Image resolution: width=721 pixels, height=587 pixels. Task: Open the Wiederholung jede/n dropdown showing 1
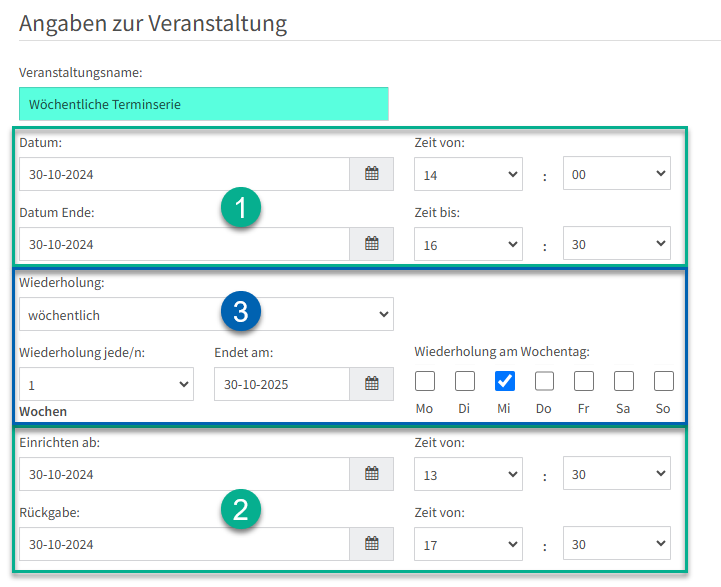click(106, 384)
